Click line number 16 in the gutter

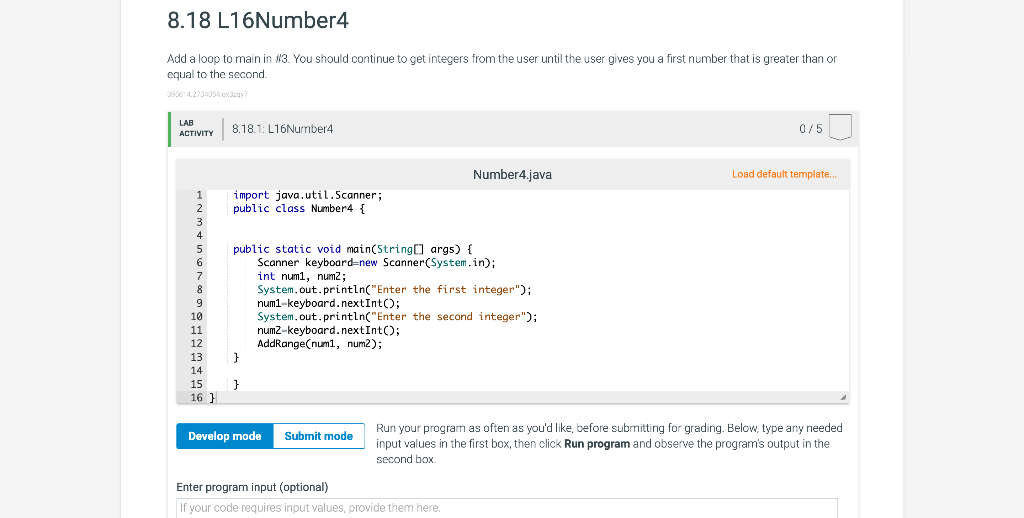196,397
